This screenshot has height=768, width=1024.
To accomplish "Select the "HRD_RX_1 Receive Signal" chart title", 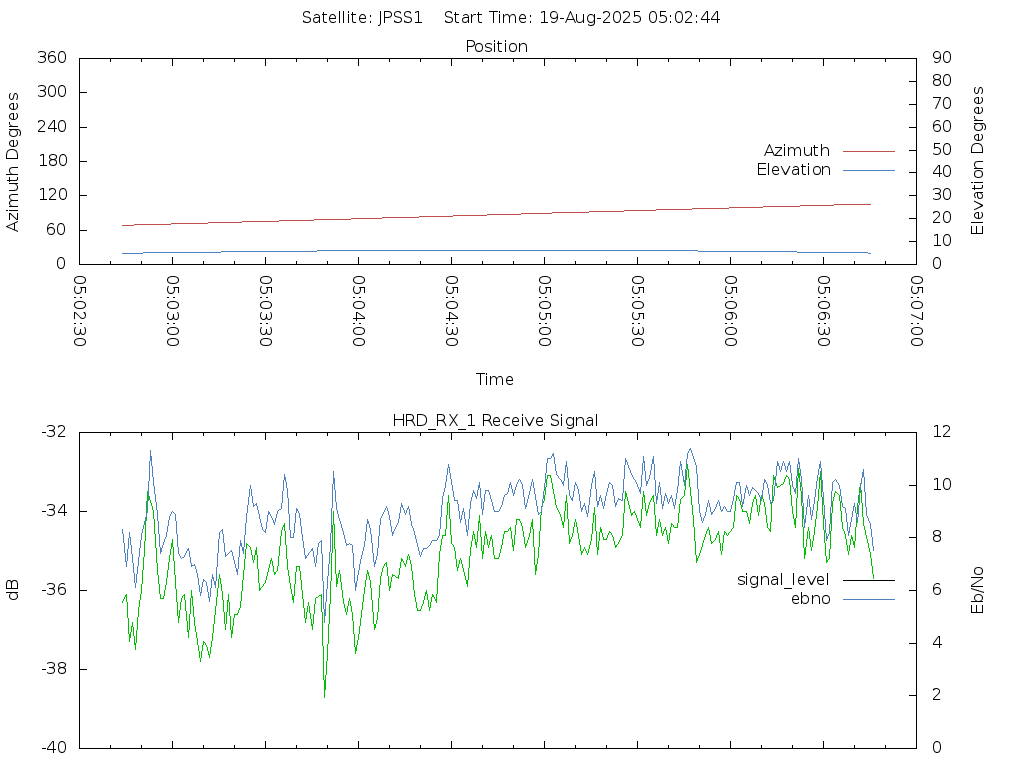I will coord(495,421).
